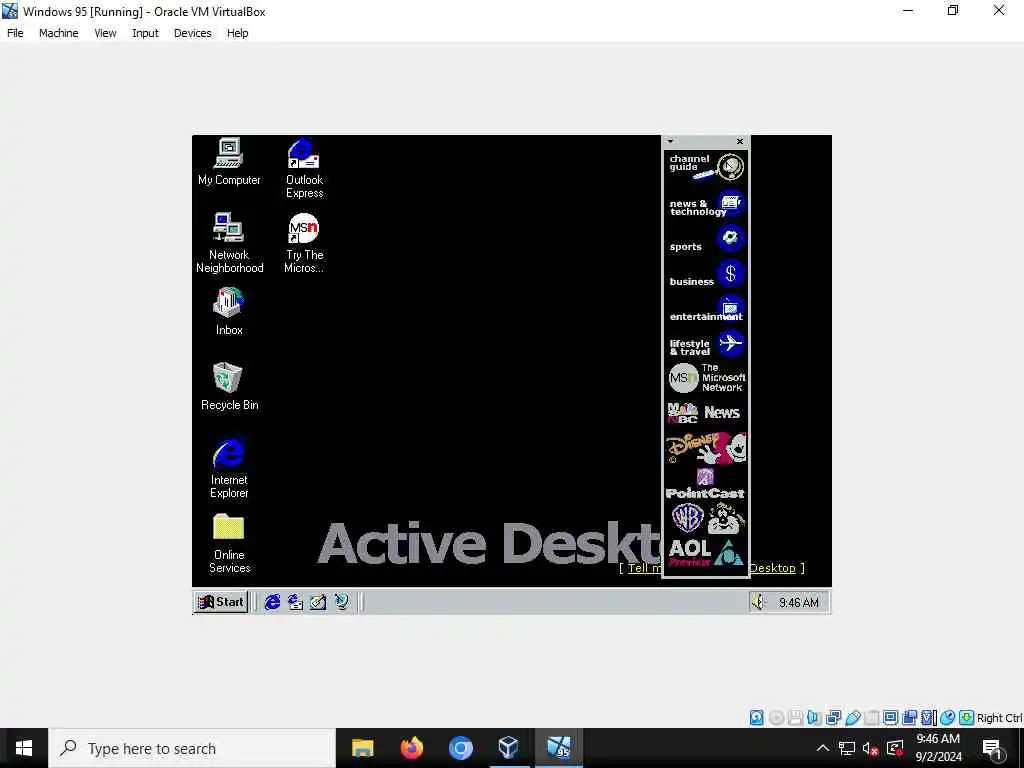
Task: Click VirtualBox audio status icon
Action: [814, 718]
